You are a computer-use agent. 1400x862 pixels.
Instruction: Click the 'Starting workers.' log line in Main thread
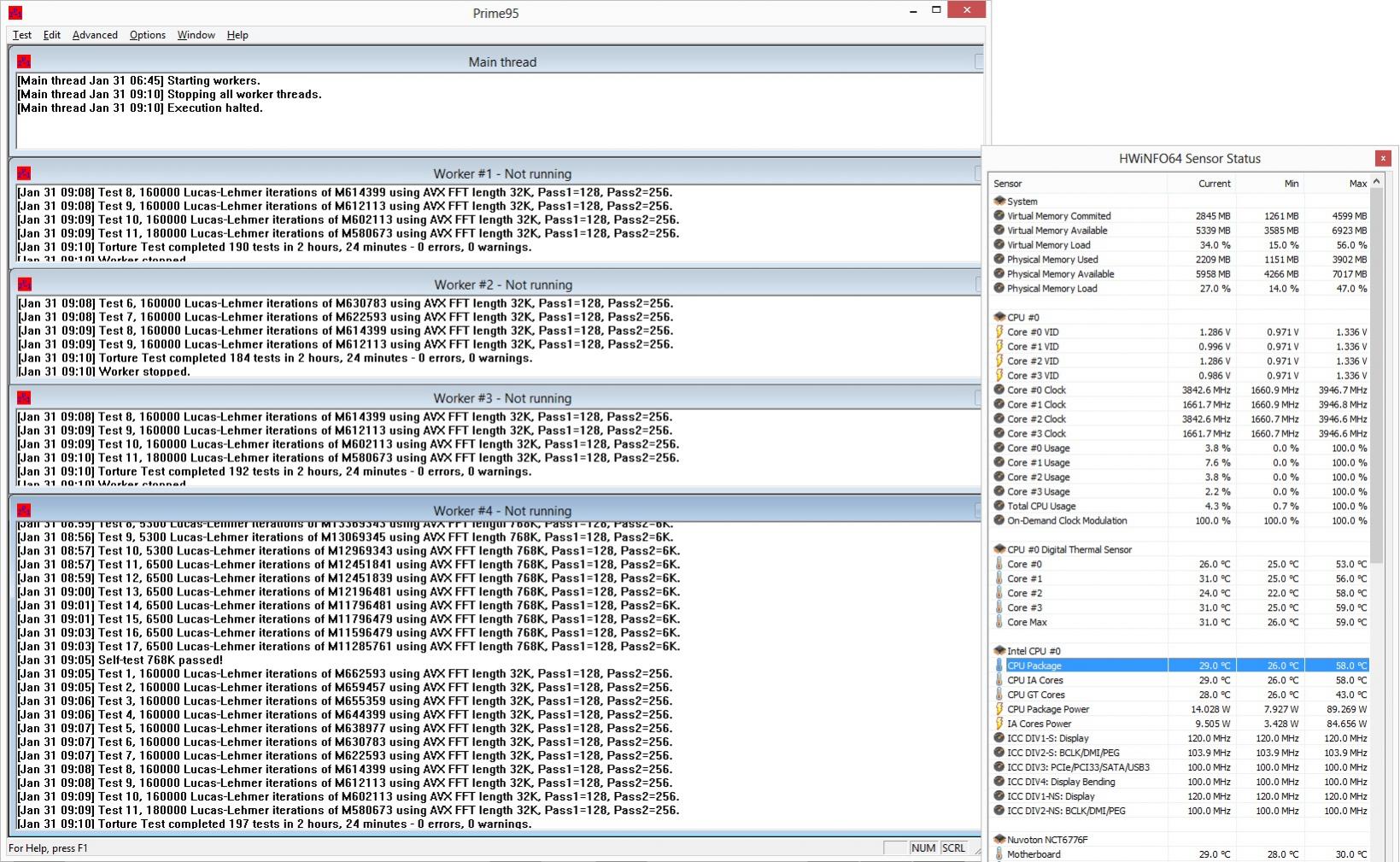(x=138, y=81)
